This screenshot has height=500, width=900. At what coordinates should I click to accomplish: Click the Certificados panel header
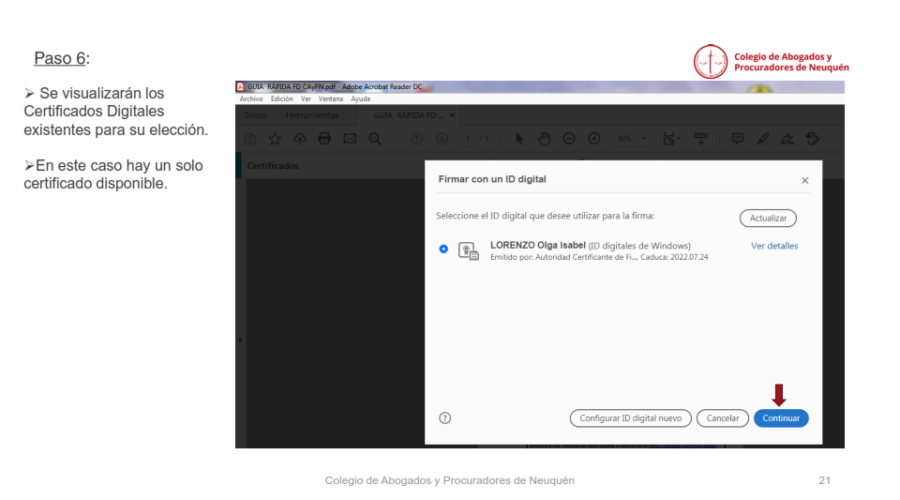(273, 166)
